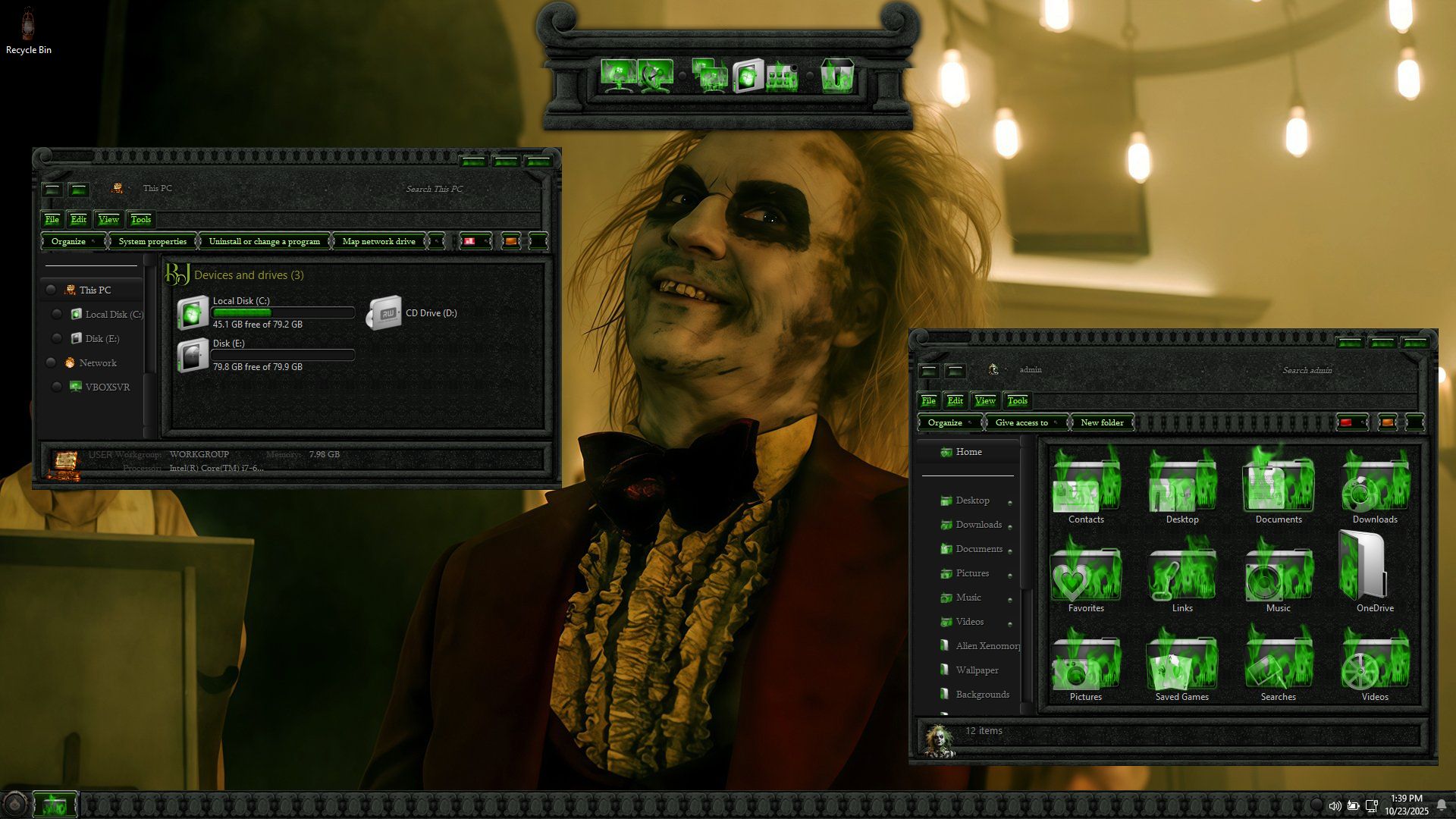The height and width of the screenshot is (819, 1456).
Task: Click the New folder button
Action: pyautogui.click(x=1101, y=422)
